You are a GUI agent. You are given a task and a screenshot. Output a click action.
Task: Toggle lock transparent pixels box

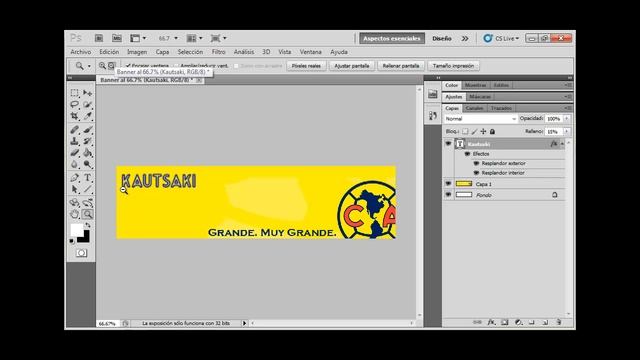[x=465, y=131]
